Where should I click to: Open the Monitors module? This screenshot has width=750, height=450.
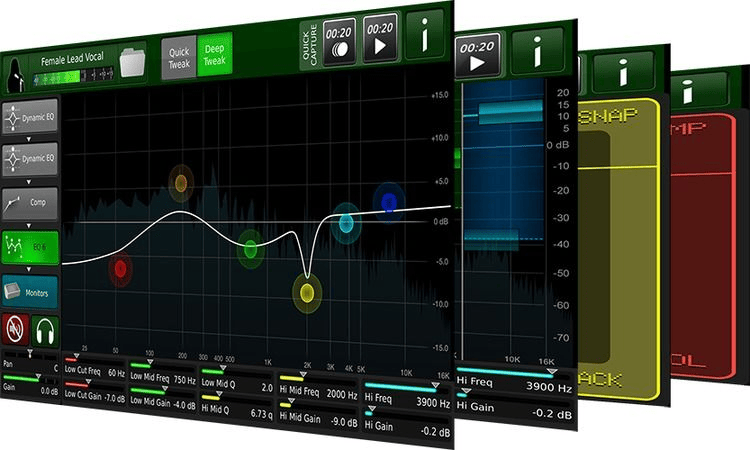click(29, 291)
